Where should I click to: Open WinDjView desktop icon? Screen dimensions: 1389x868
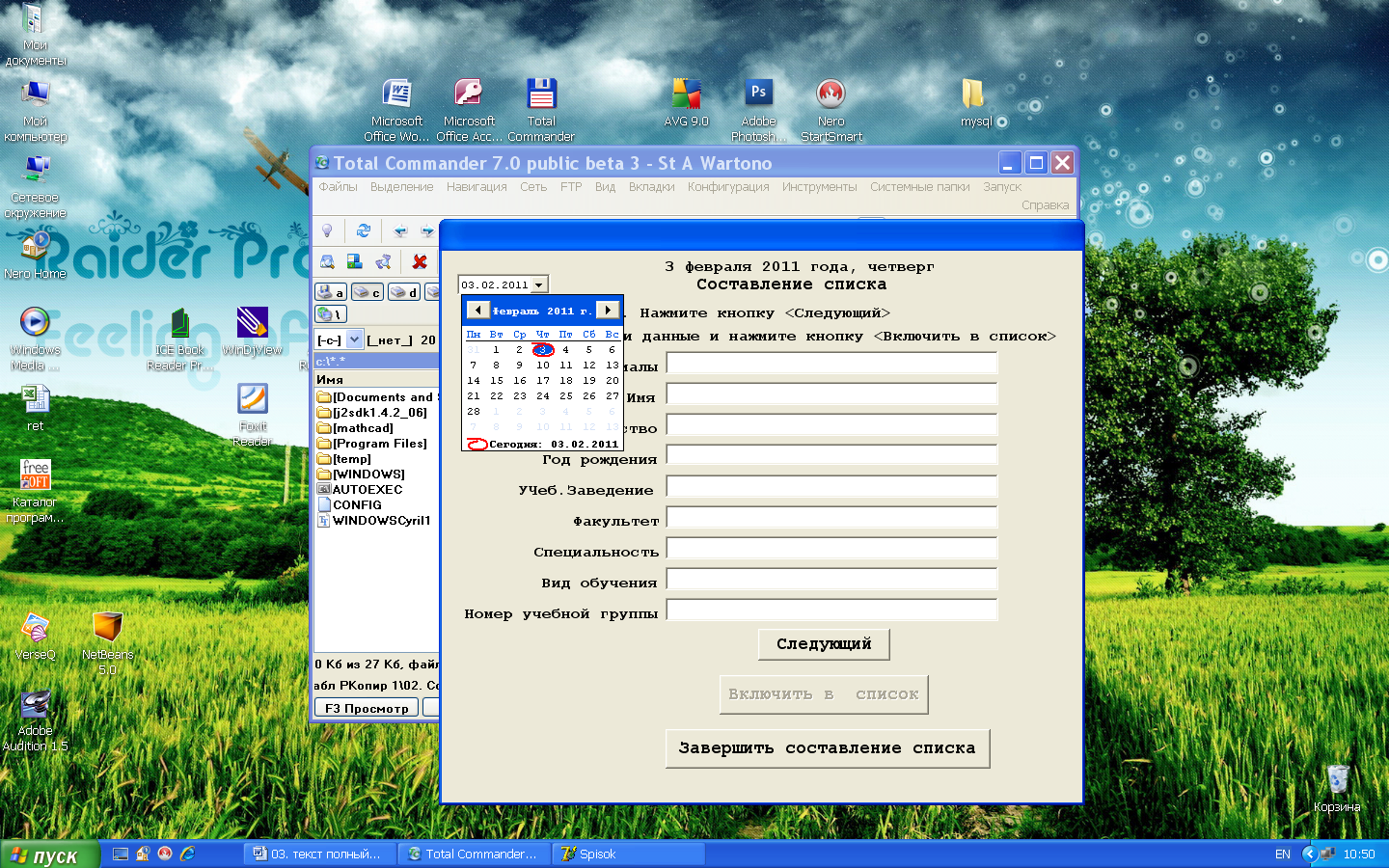[x=252, y=331]
